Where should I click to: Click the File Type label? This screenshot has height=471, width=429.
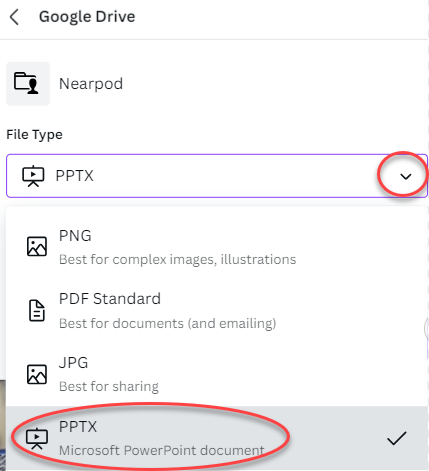point(34,135)
